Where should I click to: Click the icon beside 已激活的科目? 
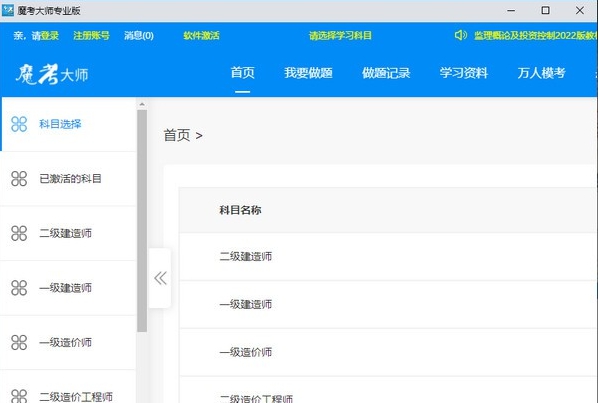19,179
